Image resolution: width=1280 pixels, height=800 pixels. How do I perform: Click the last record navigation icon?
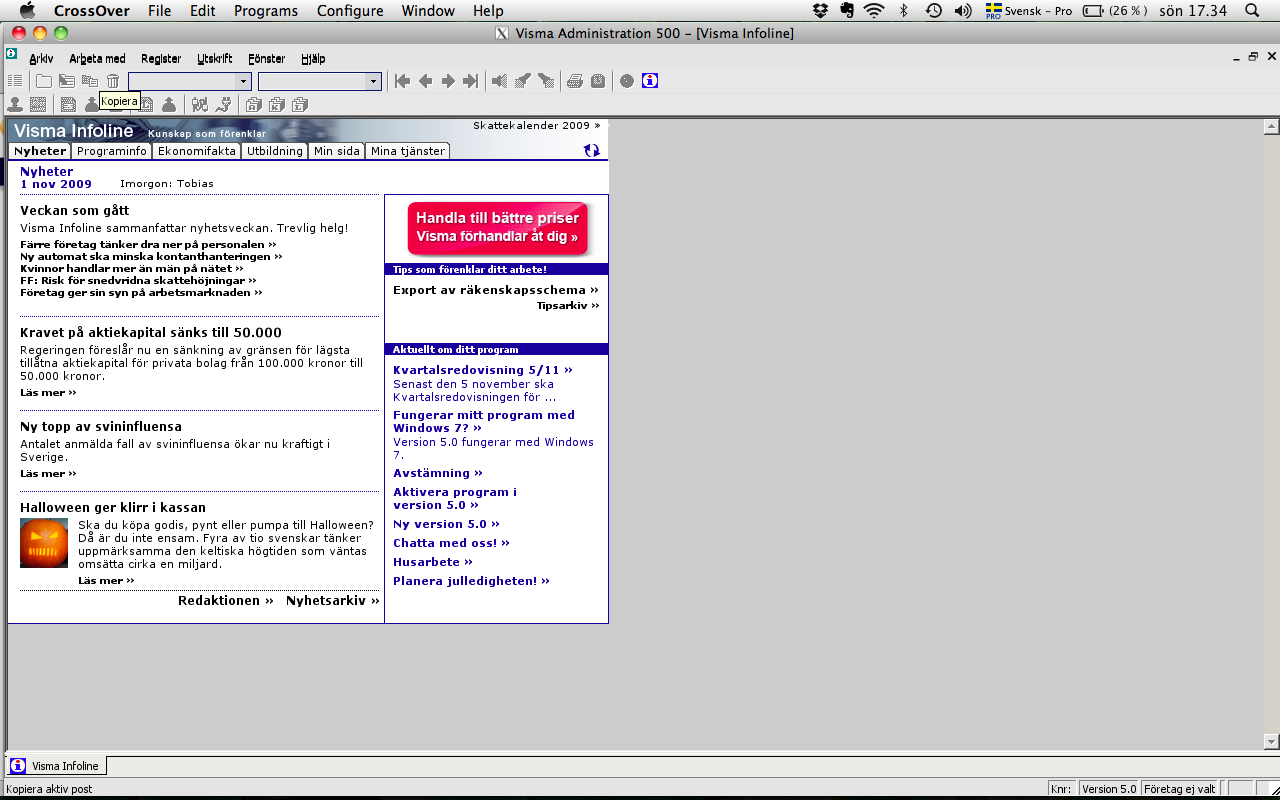(x=469, y=81)
